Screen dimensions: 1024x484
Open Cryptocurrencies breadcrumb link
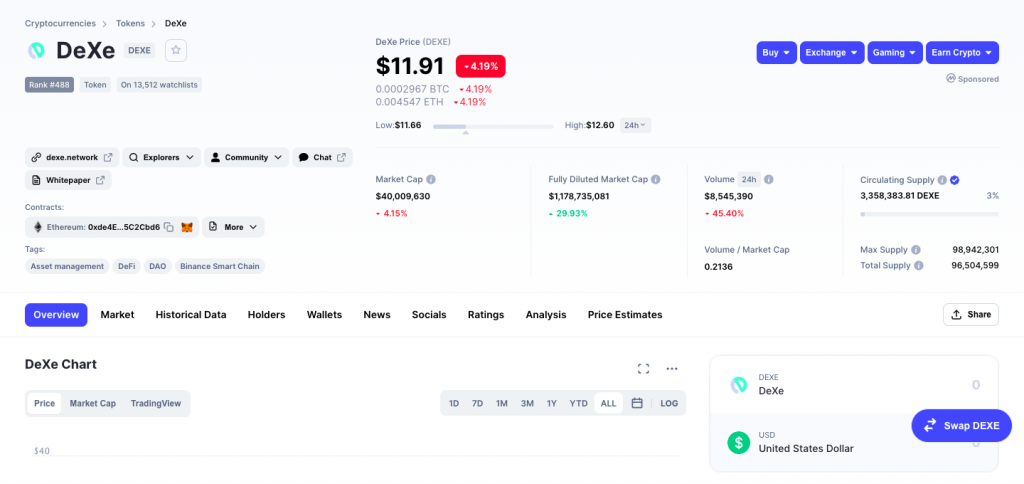pos(60,24)
